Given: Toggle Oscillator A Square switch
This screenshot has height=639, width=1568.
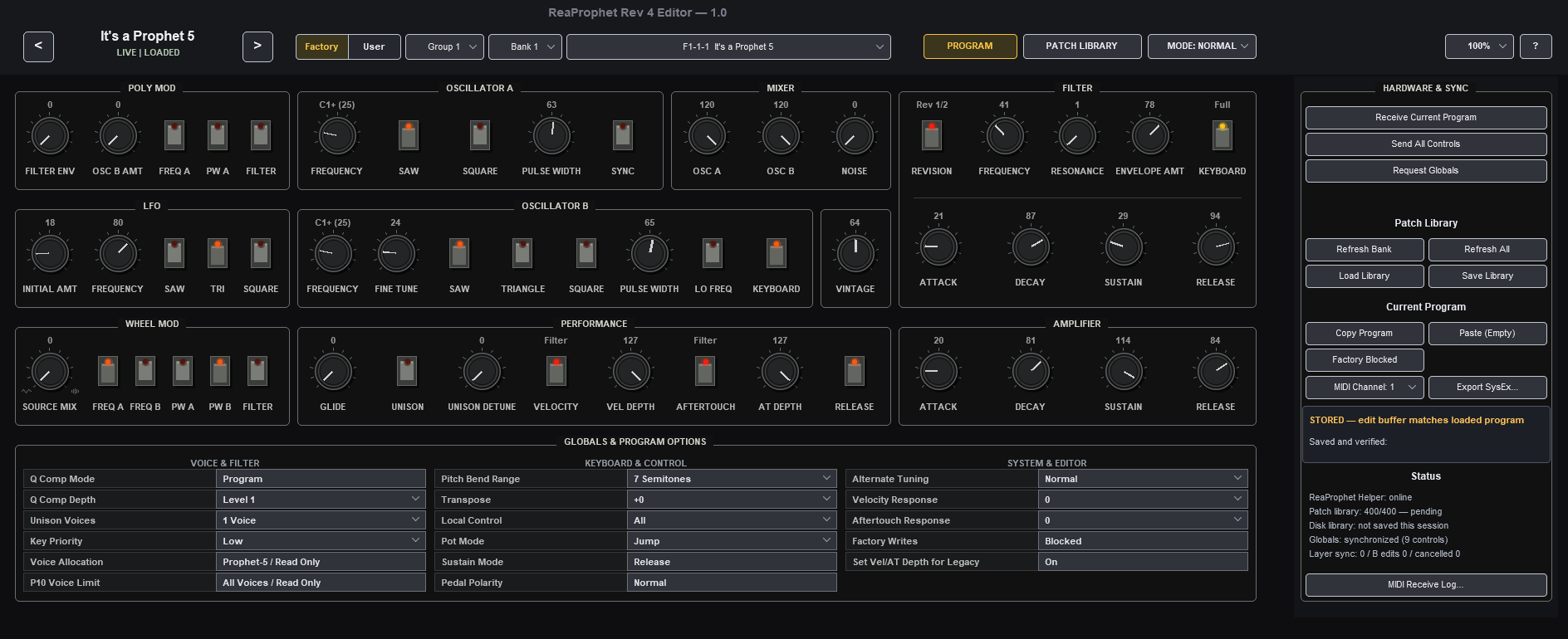Looking at the screenshot, I should point(480,135).
